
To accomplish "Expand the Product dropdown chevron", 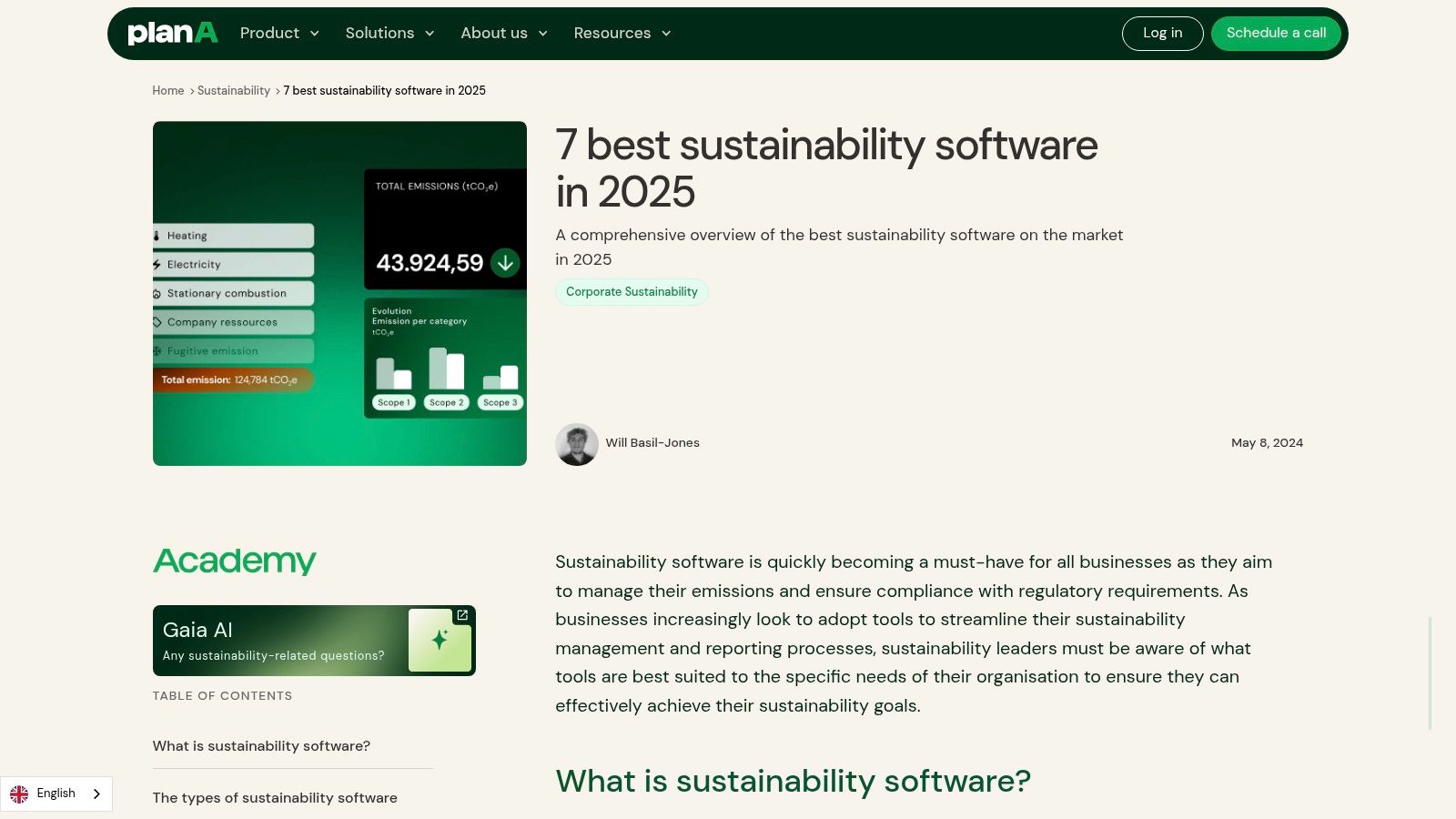I will pos(315,34).
